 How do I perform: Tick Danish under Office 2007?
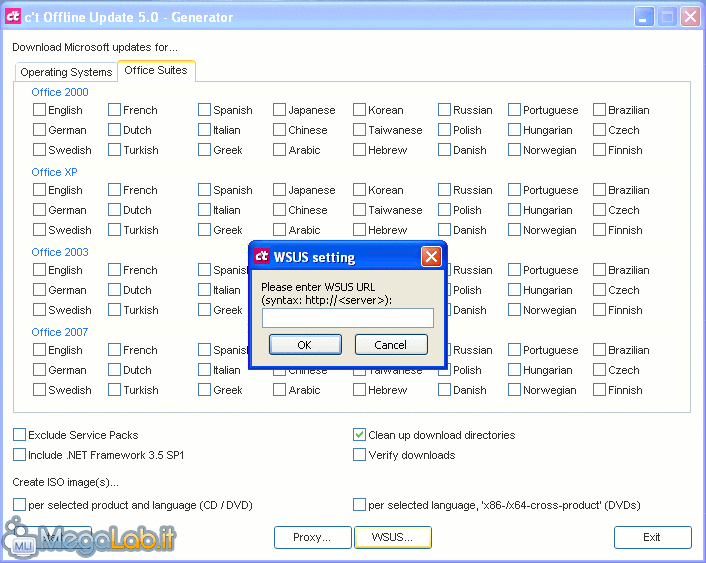[444, 390]
